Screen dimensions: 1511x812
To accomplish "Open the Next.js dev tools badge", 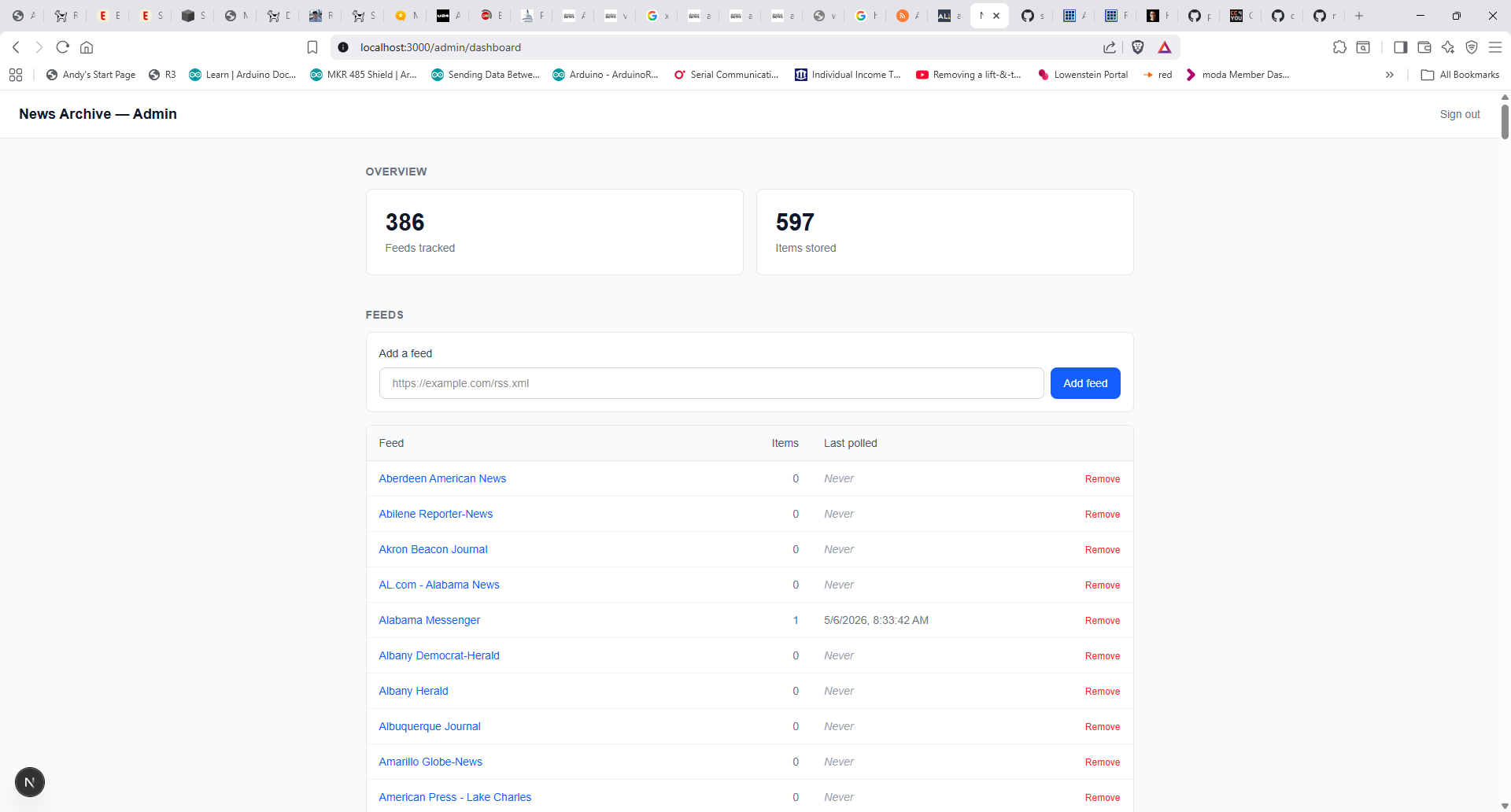I will pyautogui.click(x=30, y=782).
